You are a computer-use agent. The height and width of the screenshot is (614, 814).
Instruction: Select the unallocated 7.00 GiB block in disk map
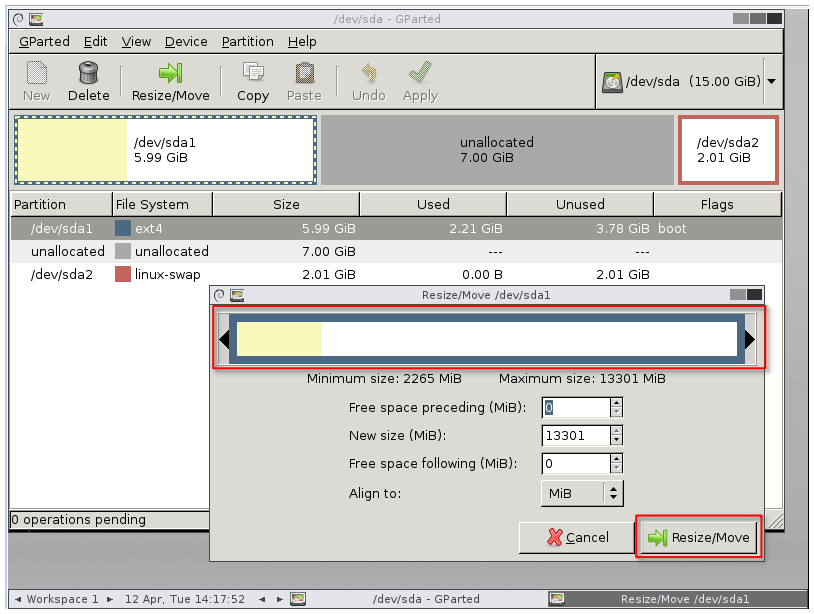click(497, 150)
